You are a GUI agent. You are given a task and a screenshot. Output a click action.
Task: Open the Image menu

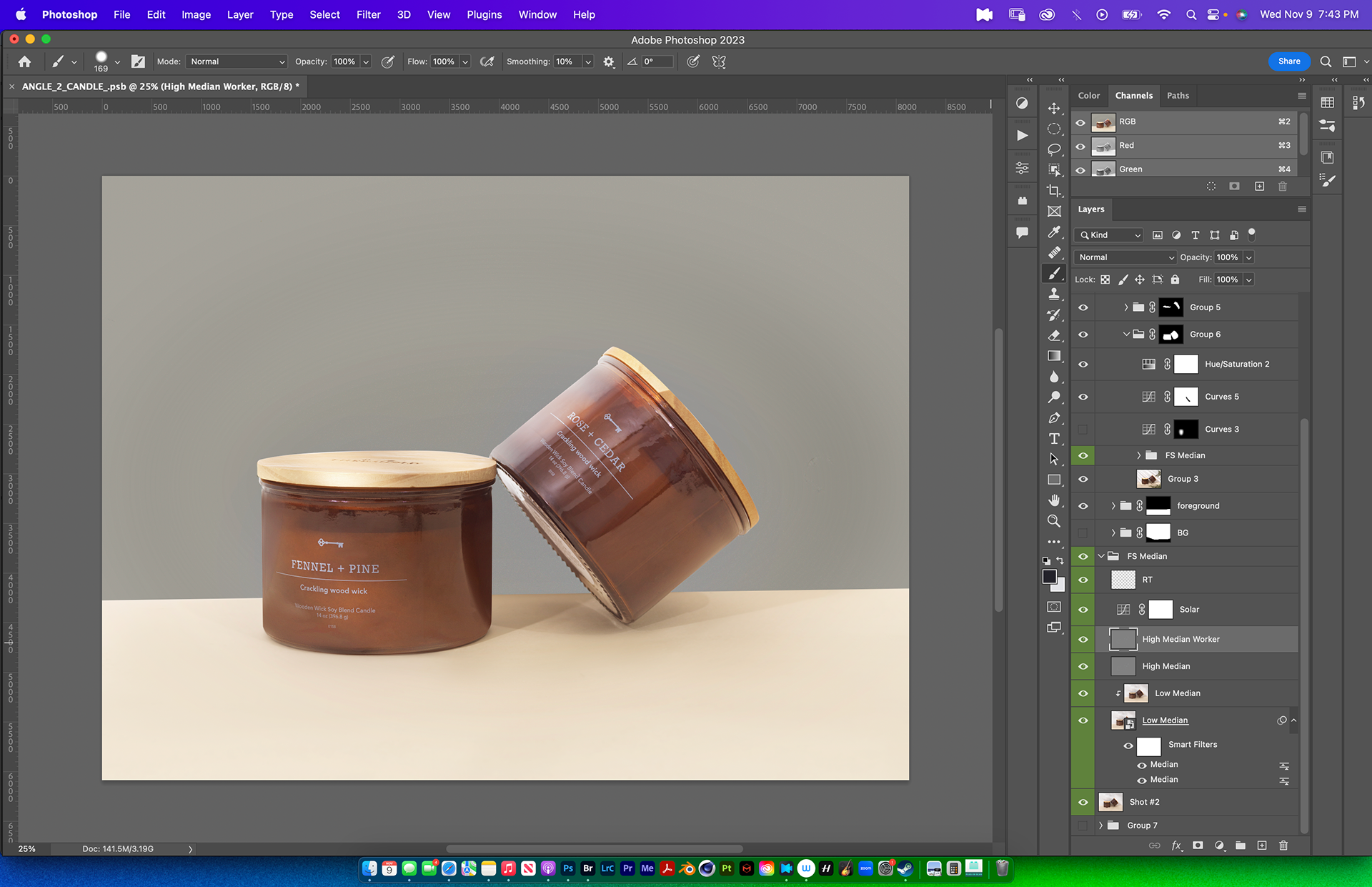[196, 14]
